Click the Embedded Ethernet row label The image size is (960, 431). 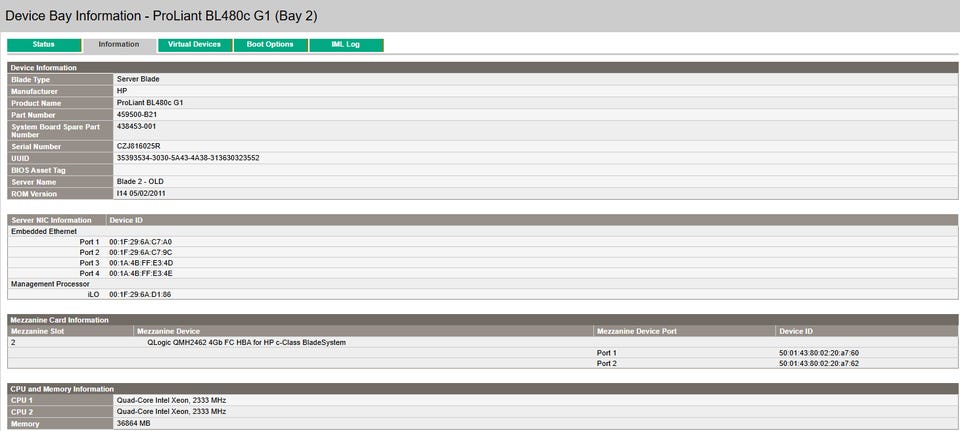coord(44,231)
